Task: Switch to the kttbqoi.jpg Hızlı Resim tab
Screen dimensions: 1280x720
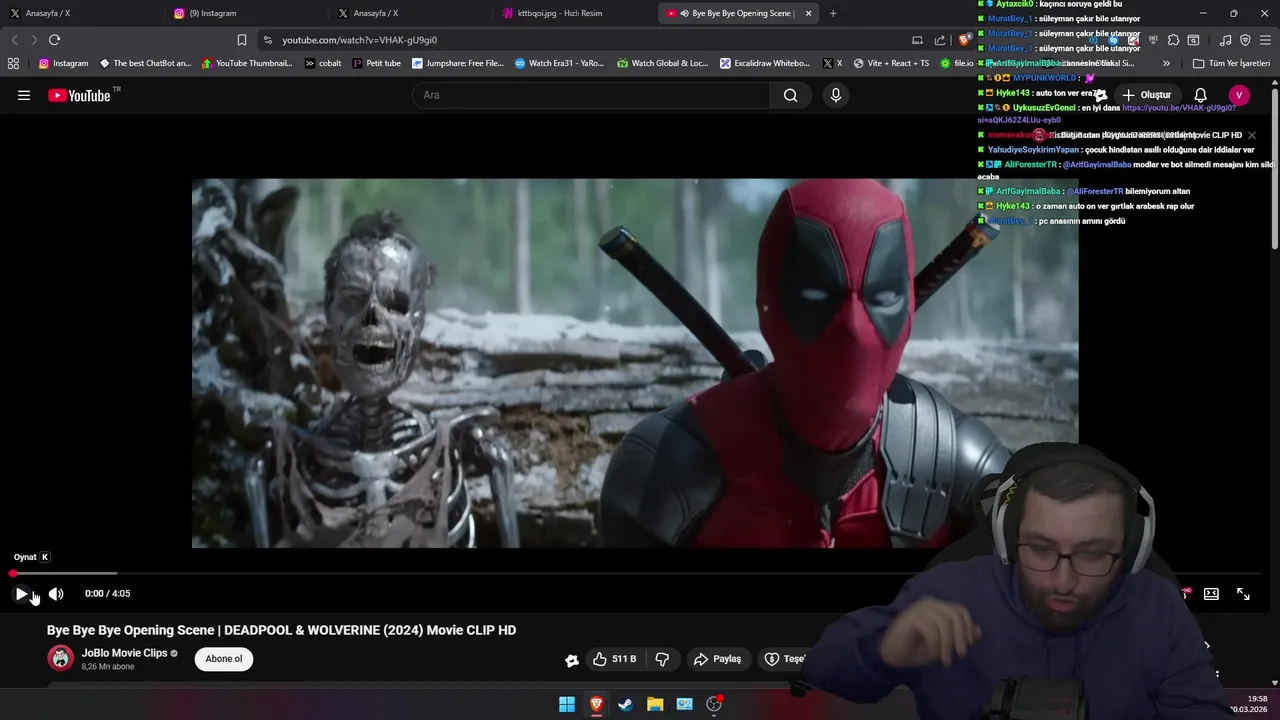Action: (x=573, y=13)
